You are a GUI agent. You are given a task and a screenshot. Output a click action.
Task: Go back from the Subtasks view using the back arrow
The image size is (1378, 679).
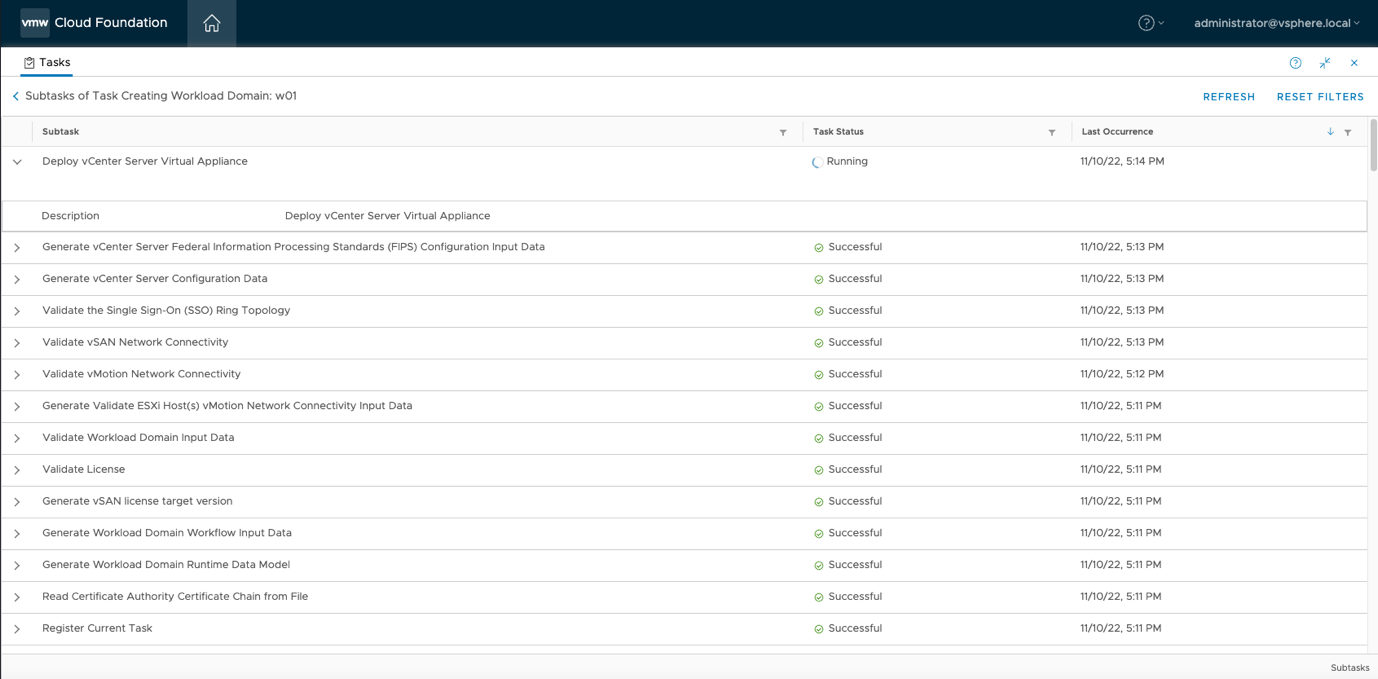(16, 97)
